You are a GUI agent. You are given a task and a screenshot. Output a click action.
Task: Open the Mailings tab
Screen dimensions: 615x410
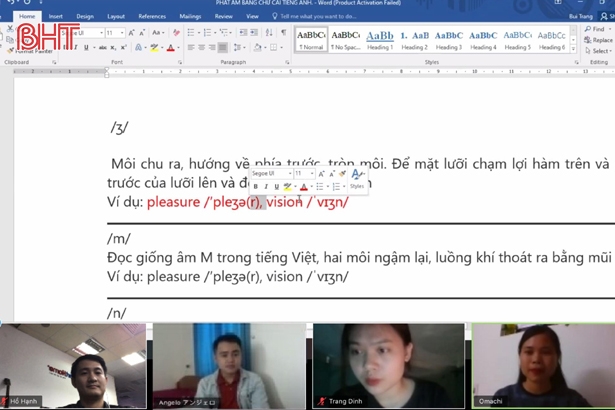tap(190, 16)
